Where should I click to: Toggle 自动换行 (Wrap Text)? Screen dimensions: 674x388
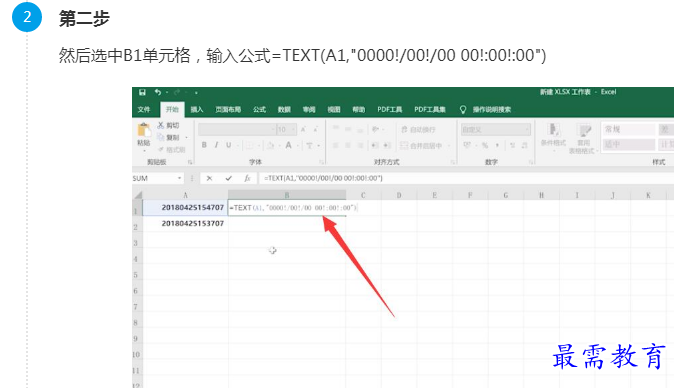pyautogui.click(x=419, y=129)
